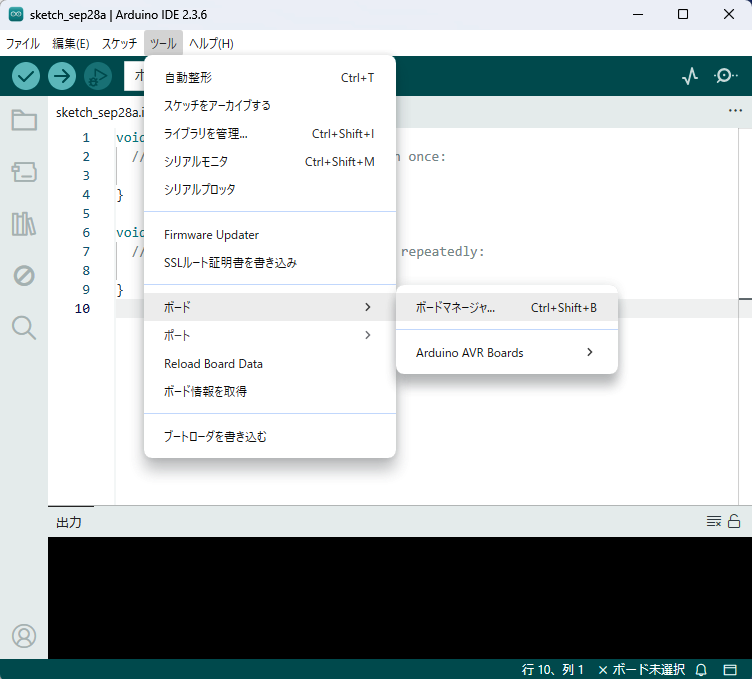
Task: Open the Library Manager books icon
Action: [x=24, y=224]
